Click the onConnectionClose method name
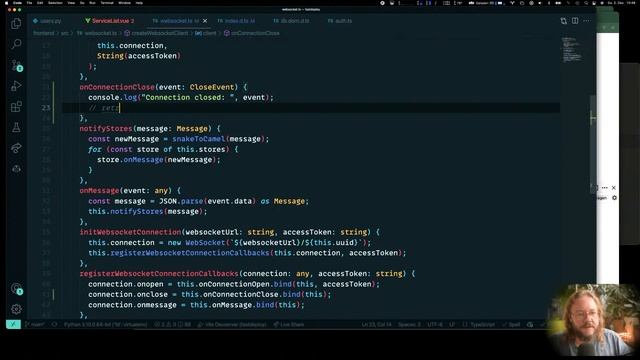Screen dimensions: 640x360 [117, 87]
